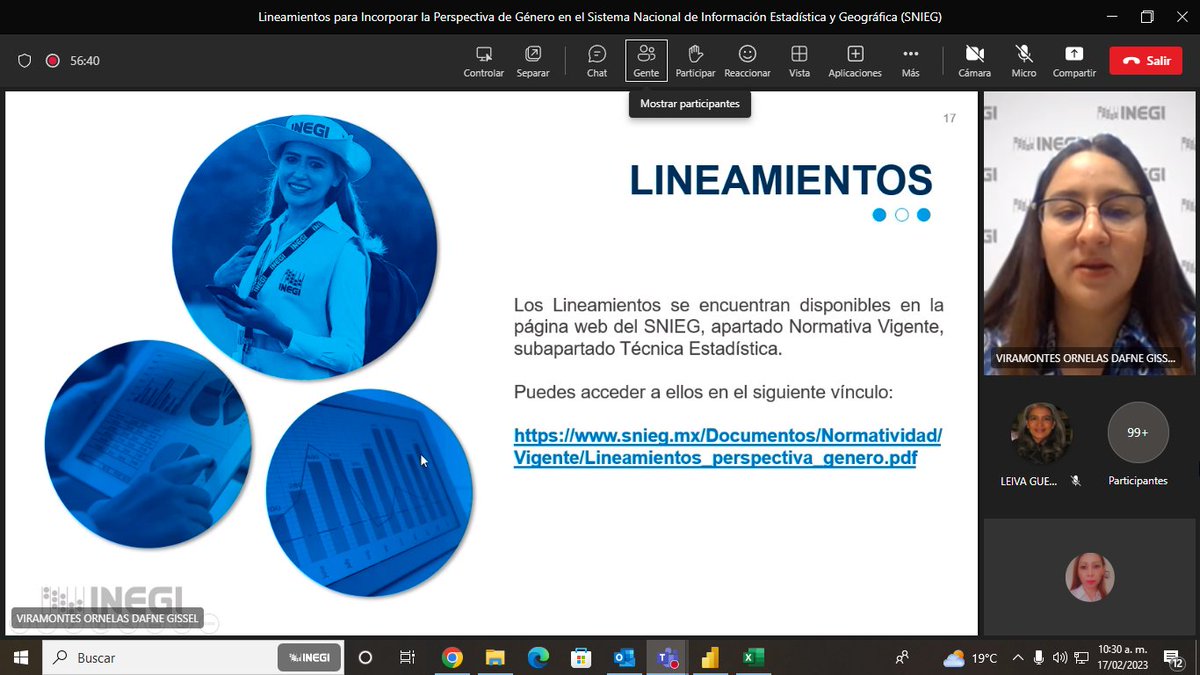Image resolution: width=1200 pixels, height=675 pixels.
Task: Open the Reaccionar reactions menu
Action: pos(747,61)
